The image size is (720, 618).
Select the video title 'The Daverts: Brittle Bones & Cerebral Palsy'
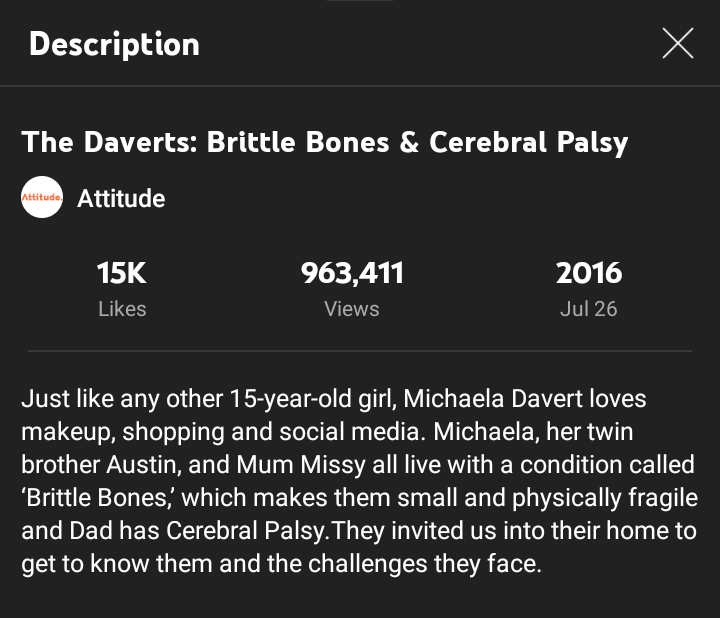click(325, 141)
